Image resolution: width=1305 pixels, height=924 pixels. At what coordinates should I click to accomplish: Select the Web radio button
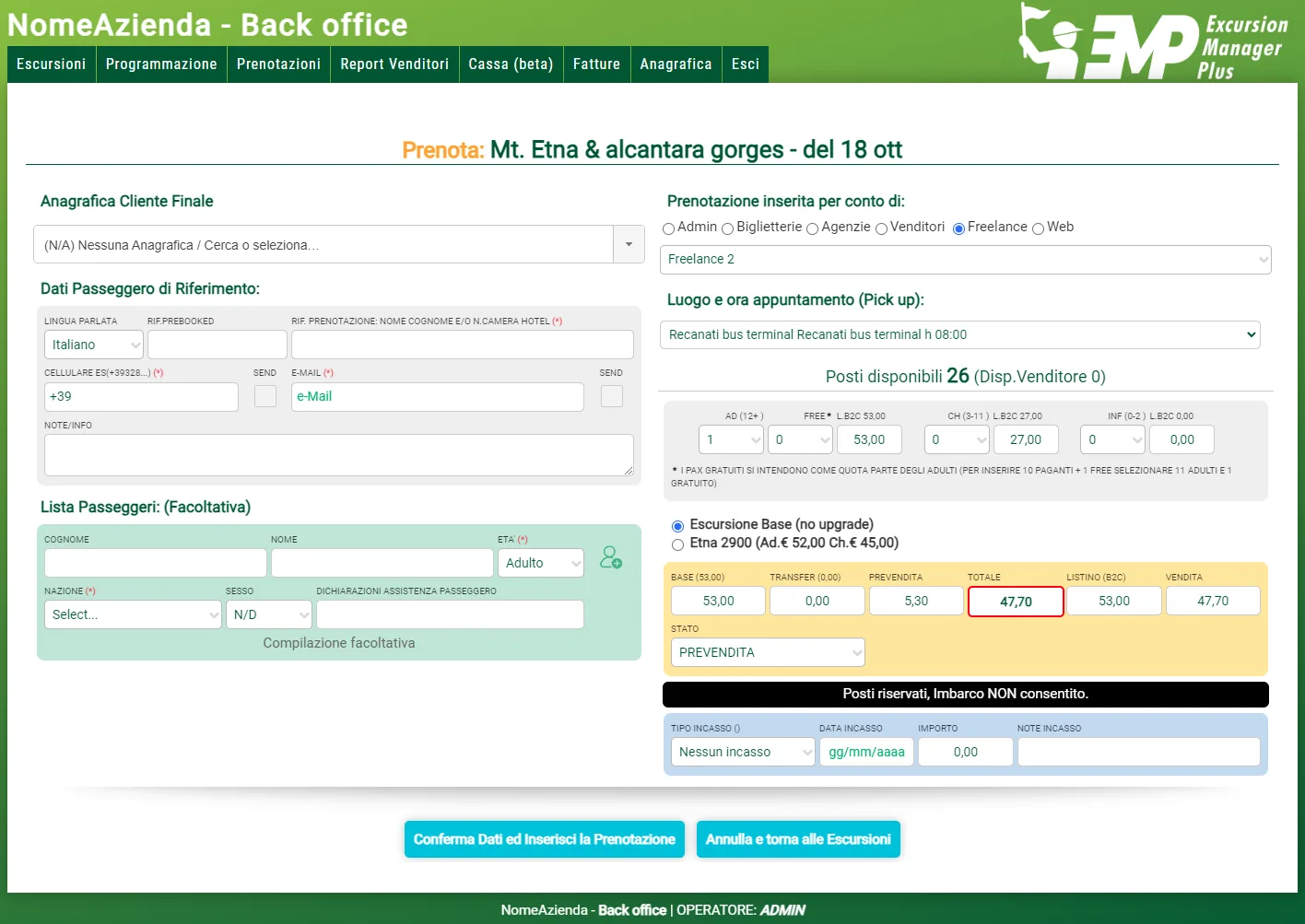[1039, 228]
